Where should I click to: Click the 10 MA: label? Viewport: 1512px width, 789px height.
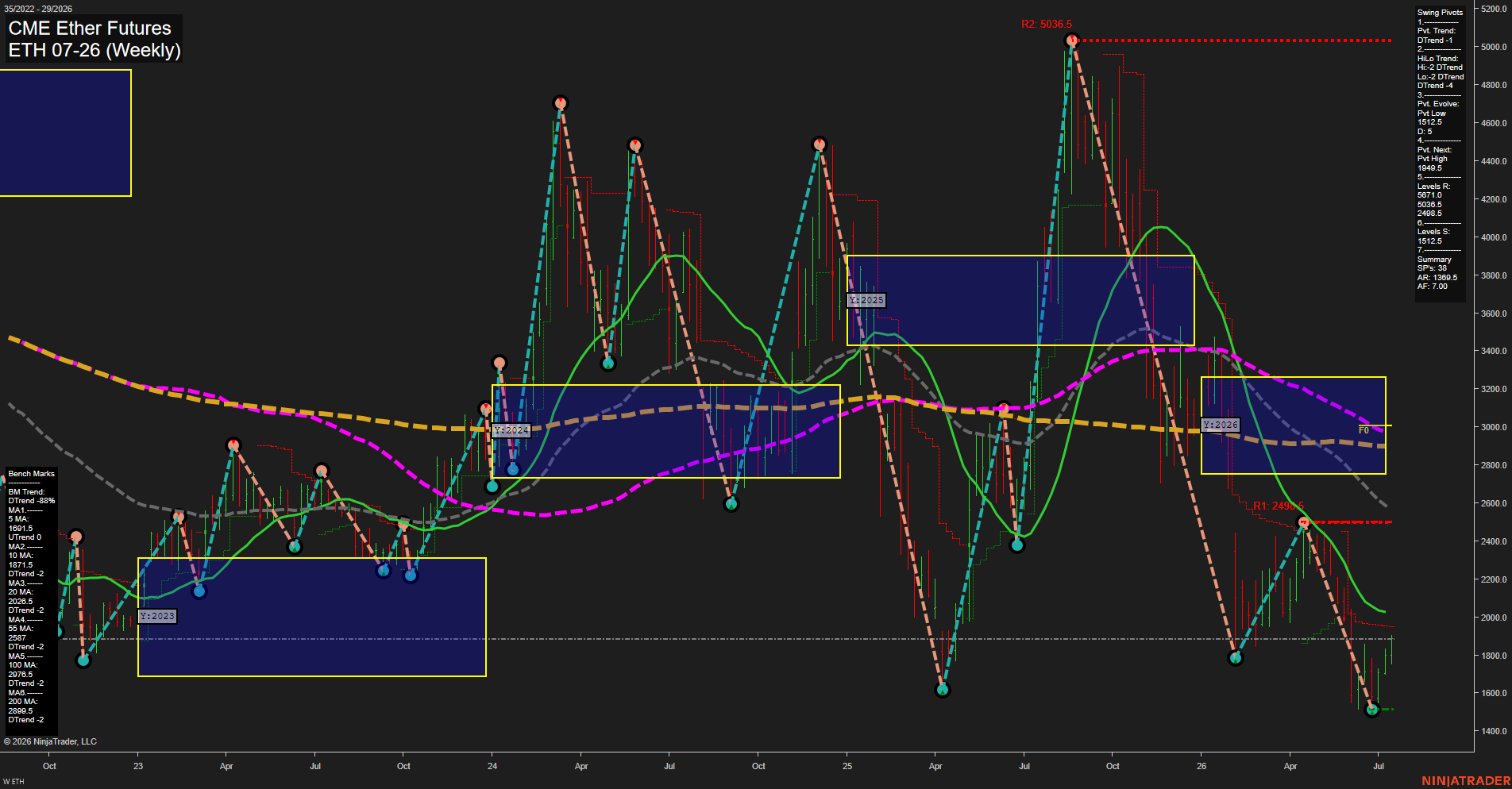pyautogui.click(x=21, y=556)
